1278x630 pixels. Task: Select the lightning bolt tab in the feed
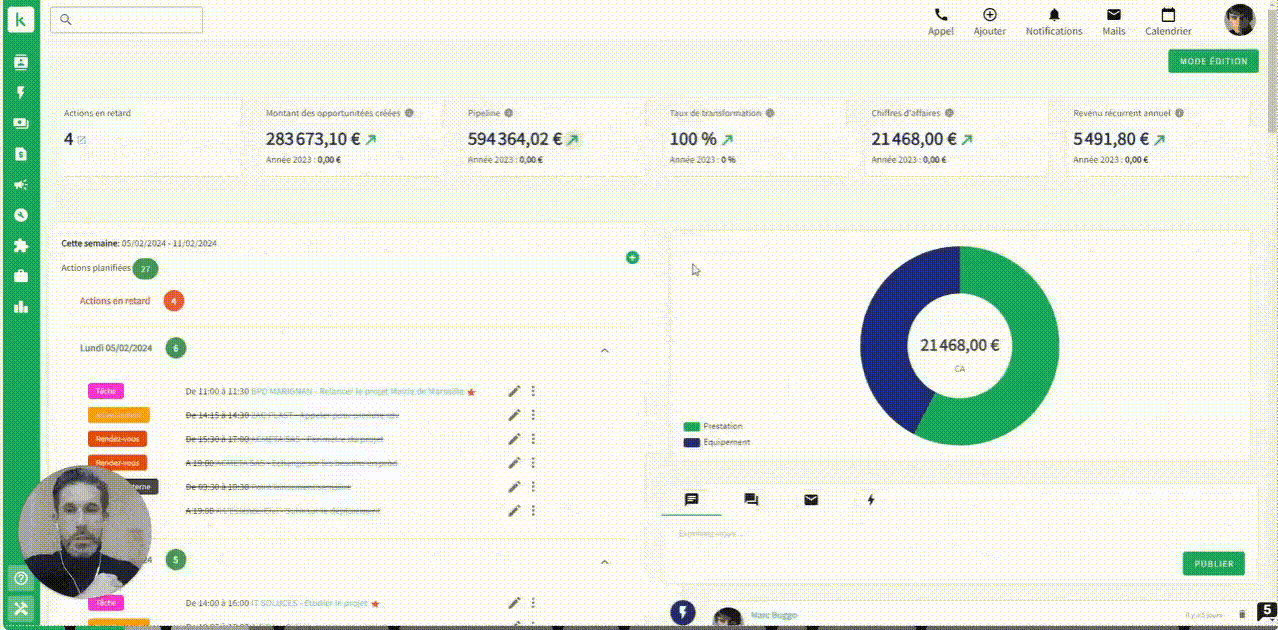click(871, 500)
